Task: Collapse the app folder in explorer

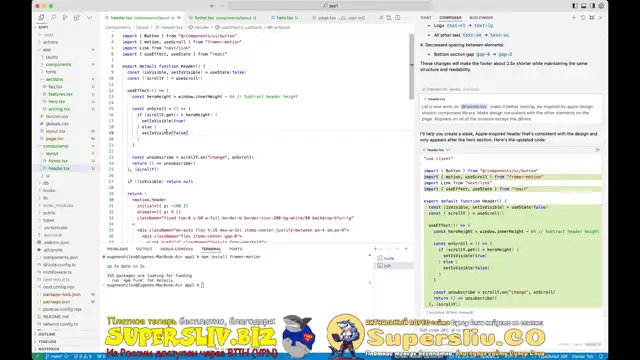Action: coord(47,49)
